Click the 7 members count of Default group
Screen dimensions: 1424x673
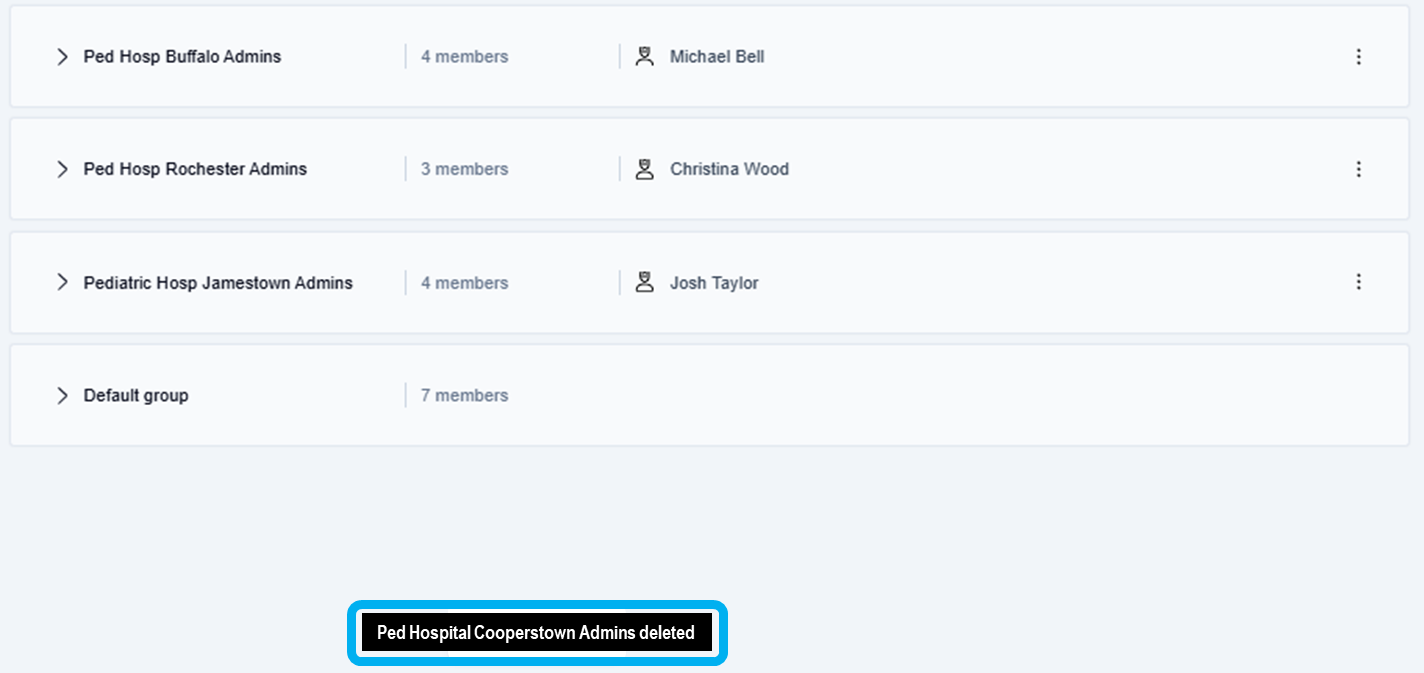pyautogui.click(x=464, y=395)
